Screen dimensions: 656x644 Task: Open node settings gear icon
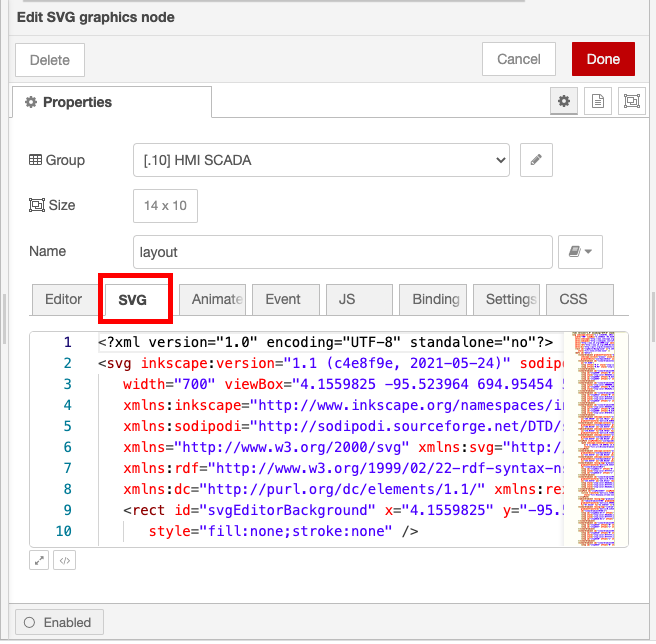564,101
